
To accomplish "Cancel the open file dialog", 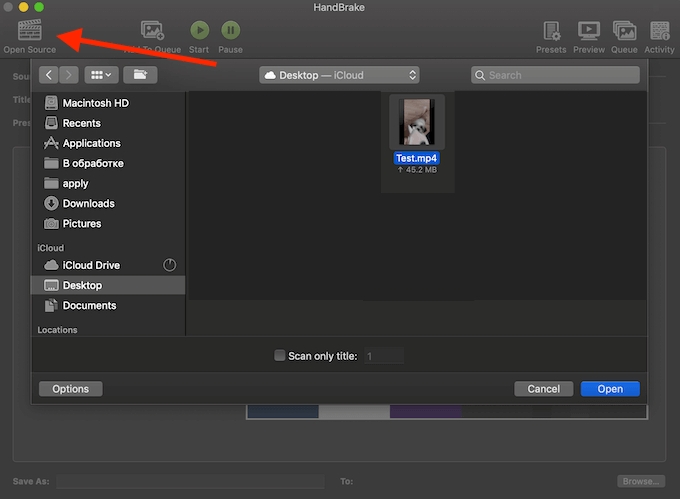I will 543,389.
